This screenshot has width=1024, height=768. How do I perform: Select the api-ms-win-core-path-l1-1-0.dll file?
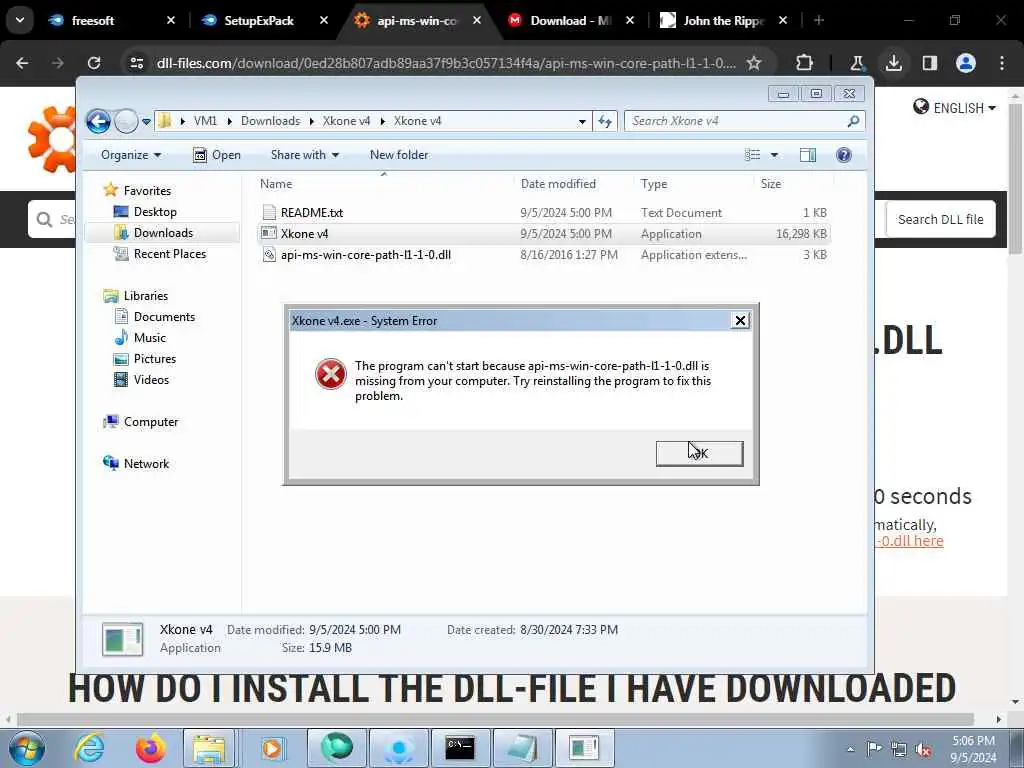pos(544,255)
